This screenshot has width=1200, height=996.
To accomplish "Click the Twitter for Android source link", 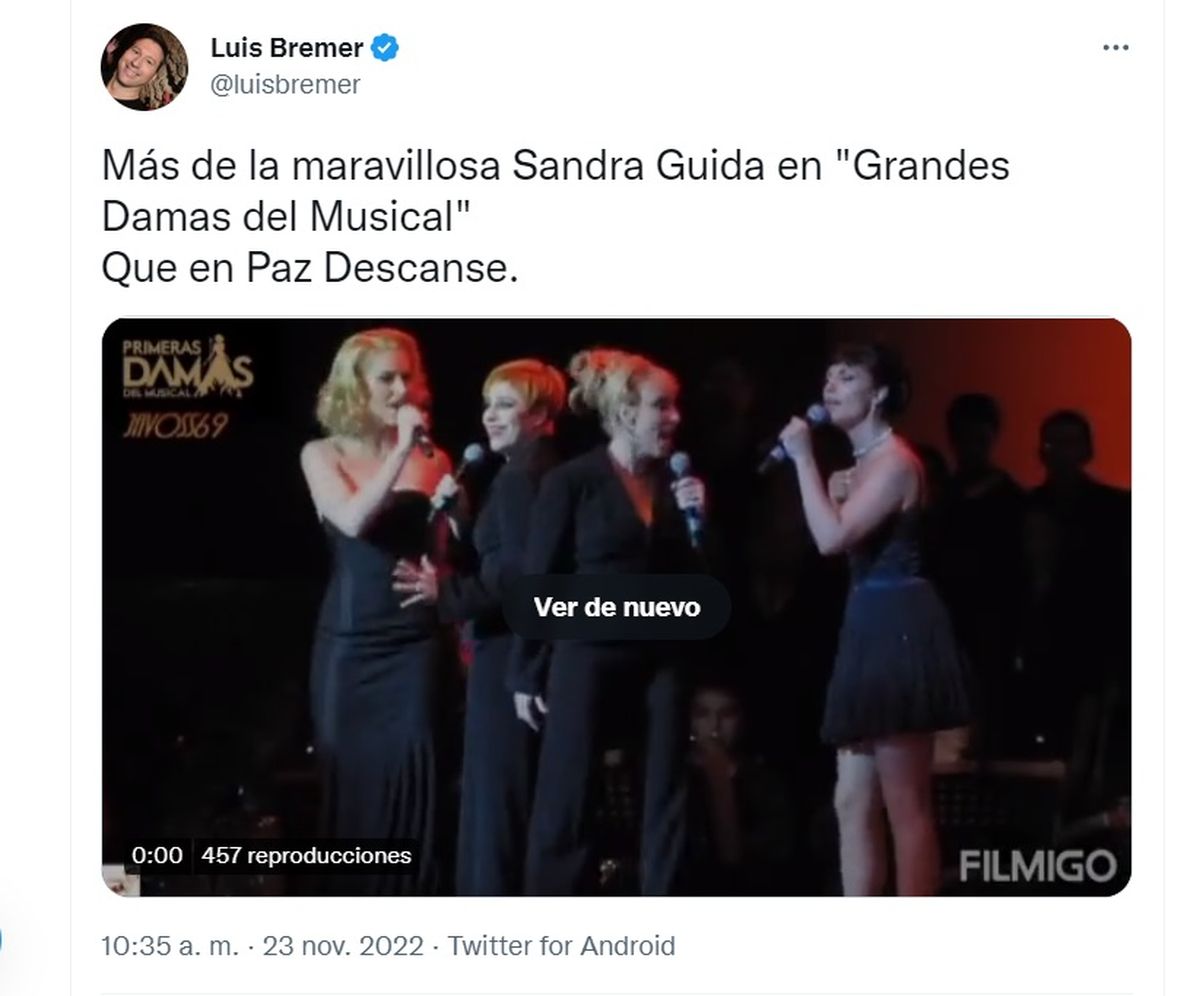I will (x=561, y=946).
